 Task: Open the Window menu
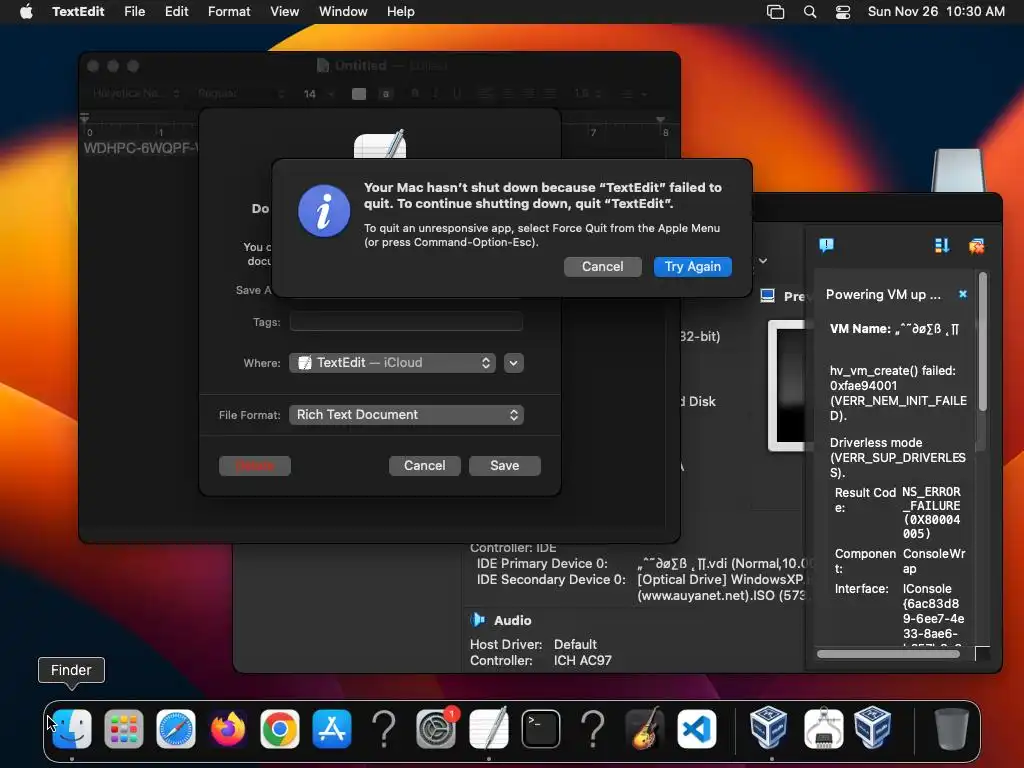click(x=343, y=12)
